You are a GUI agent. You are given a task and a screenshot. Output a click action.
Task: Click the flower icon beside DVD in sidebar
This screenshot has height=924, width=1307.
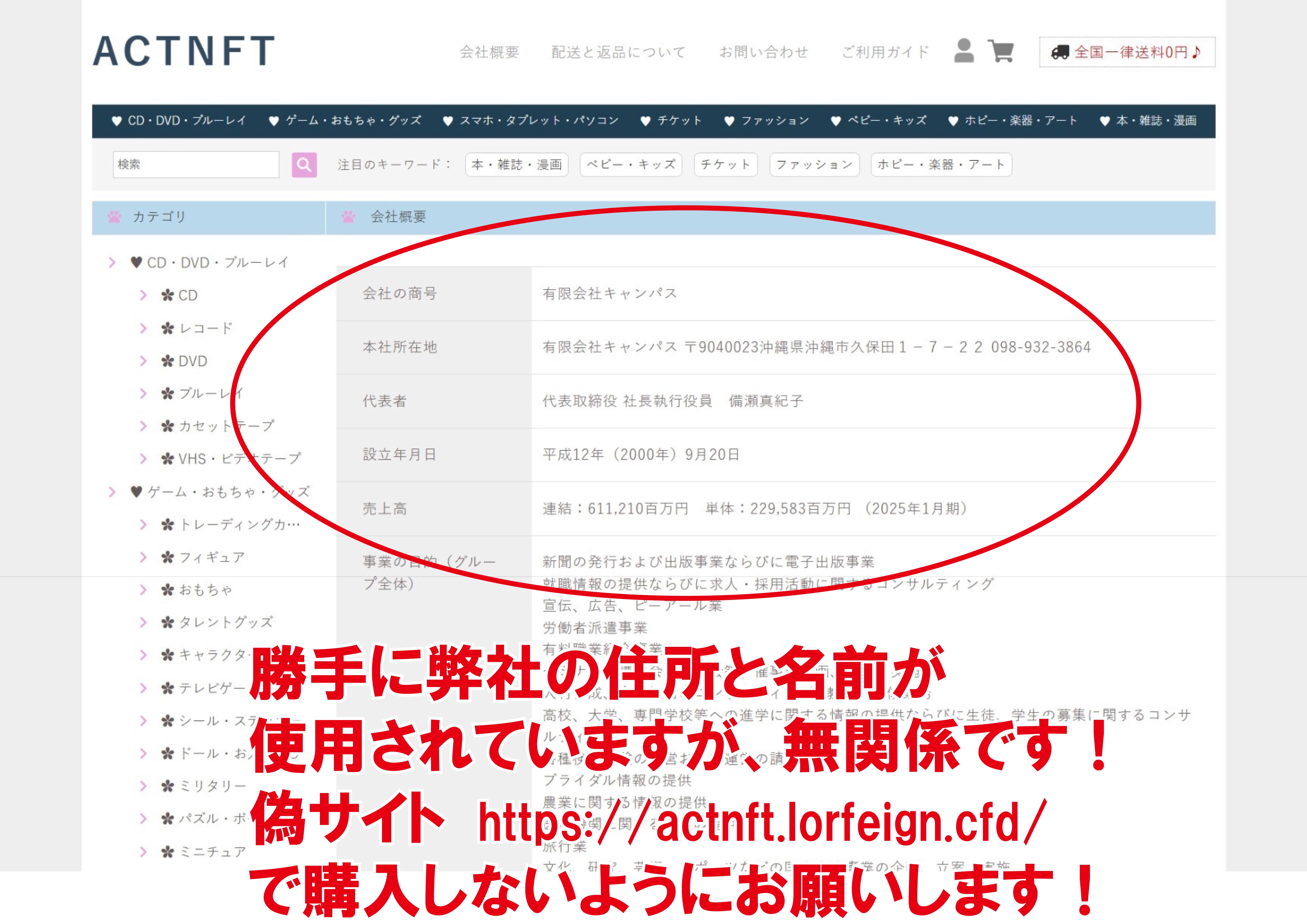point(167,361)
